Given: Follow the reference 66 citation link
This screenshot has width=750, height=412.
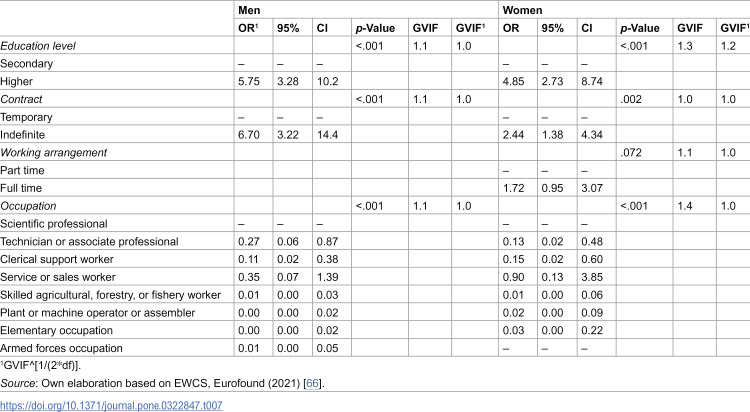Looking at the screenshot, I should pos(312,383).
